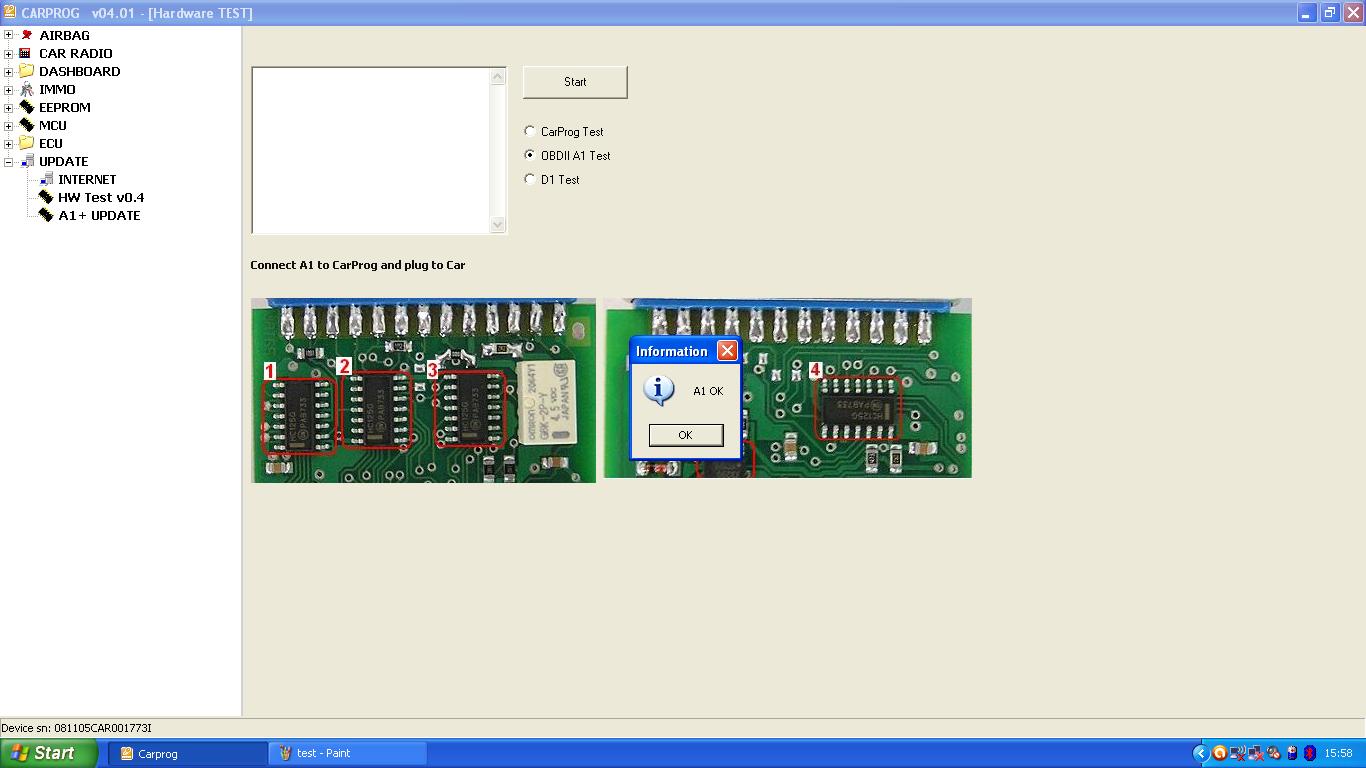The height and width of the screenshot is (768, 1366).
Task: Expand the IMMO tree node
Action: (x=9, y=89)
